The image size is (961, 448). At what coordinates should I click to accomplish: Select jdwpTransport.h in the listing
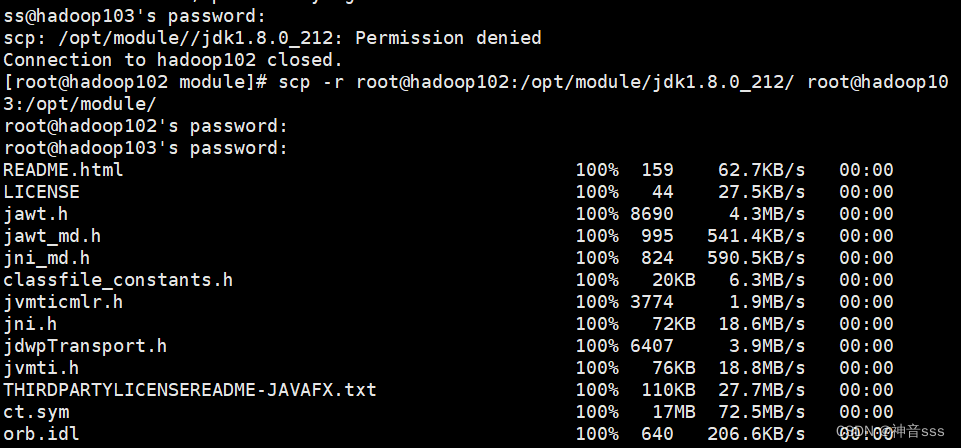(85, 346)
